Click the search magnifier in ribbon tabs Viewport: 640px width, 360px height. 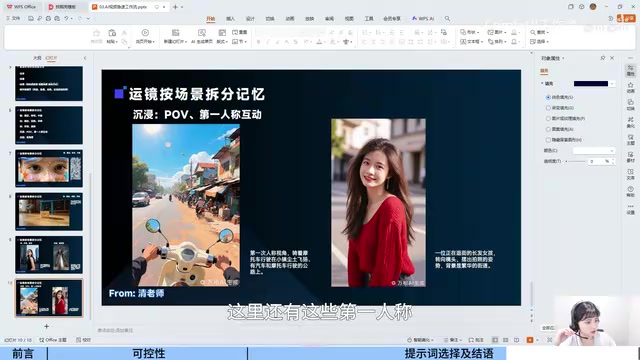click(x=447, y=18)
